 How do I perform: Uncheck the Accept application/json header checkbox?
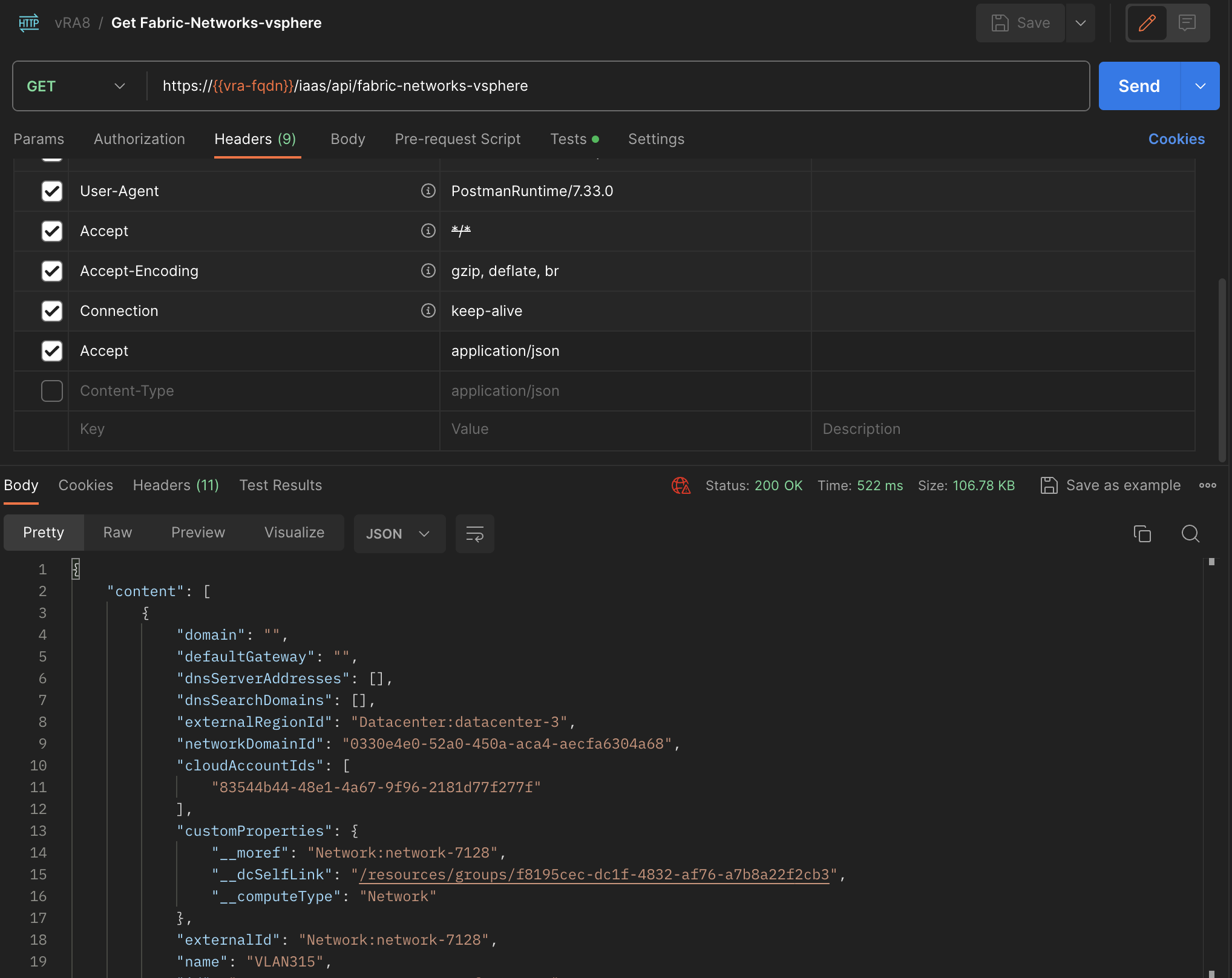pyautogui.click(x=52, y=351)
